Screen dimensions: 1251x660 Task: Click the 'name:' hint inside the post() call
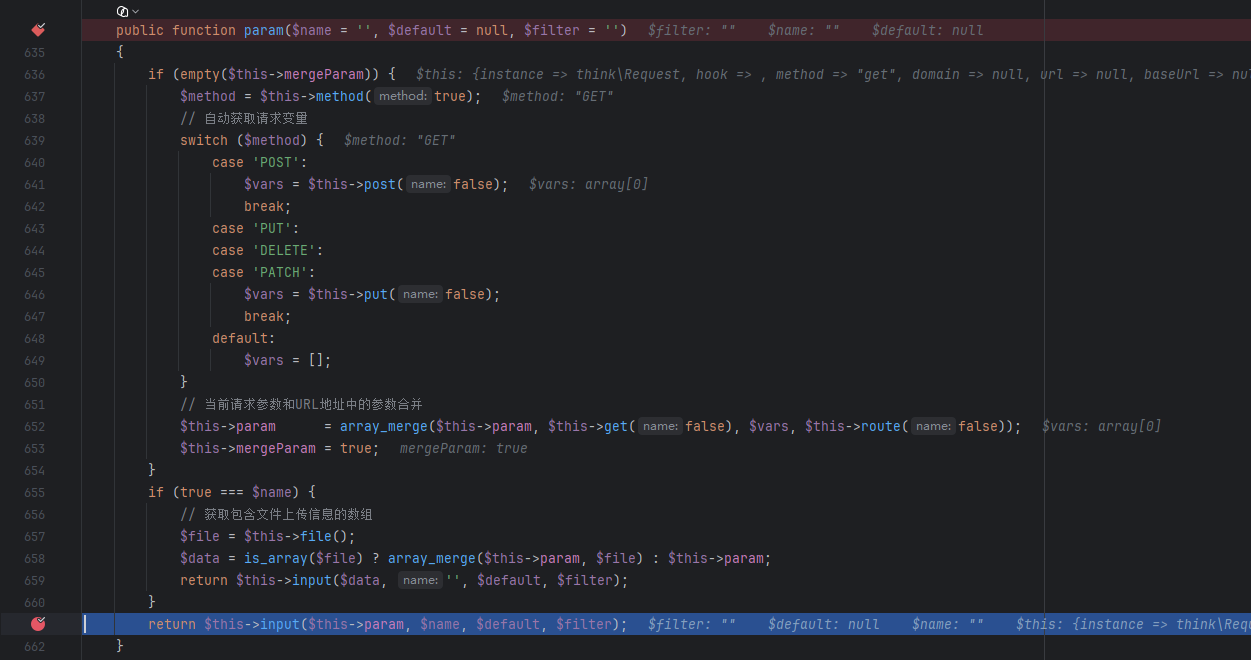[428, 184]
